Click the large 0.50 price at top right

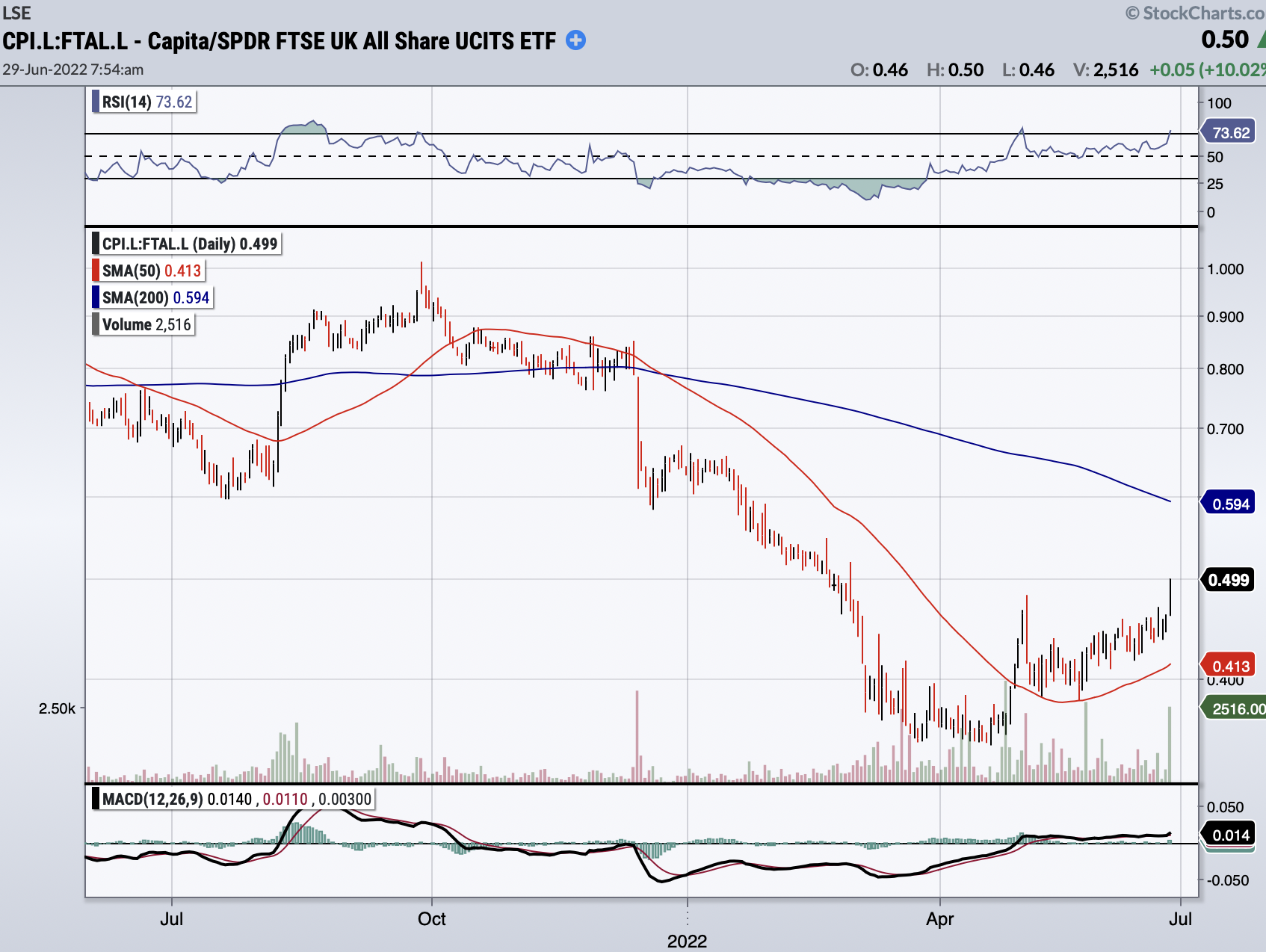[1225, 39]
